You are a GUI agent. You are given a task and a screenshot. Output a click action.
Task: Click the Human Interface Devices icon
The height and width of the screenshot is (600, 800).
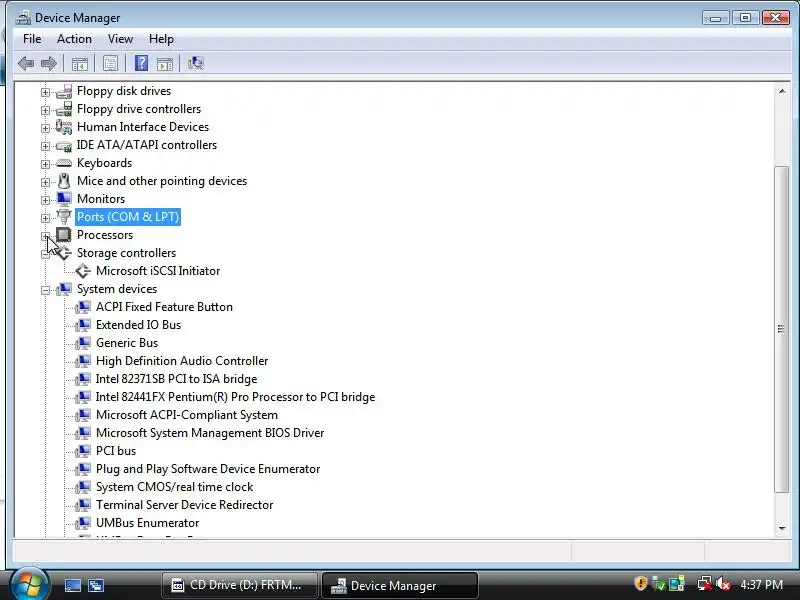click(x=64, y=127)
